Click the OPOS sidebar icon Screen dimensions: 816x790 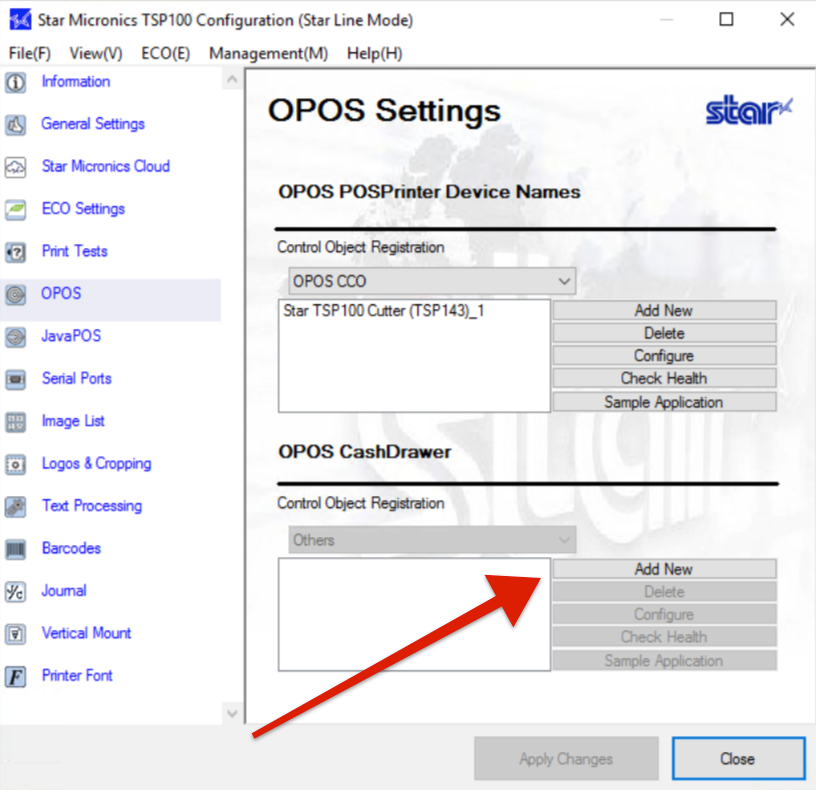click(16, 295)
